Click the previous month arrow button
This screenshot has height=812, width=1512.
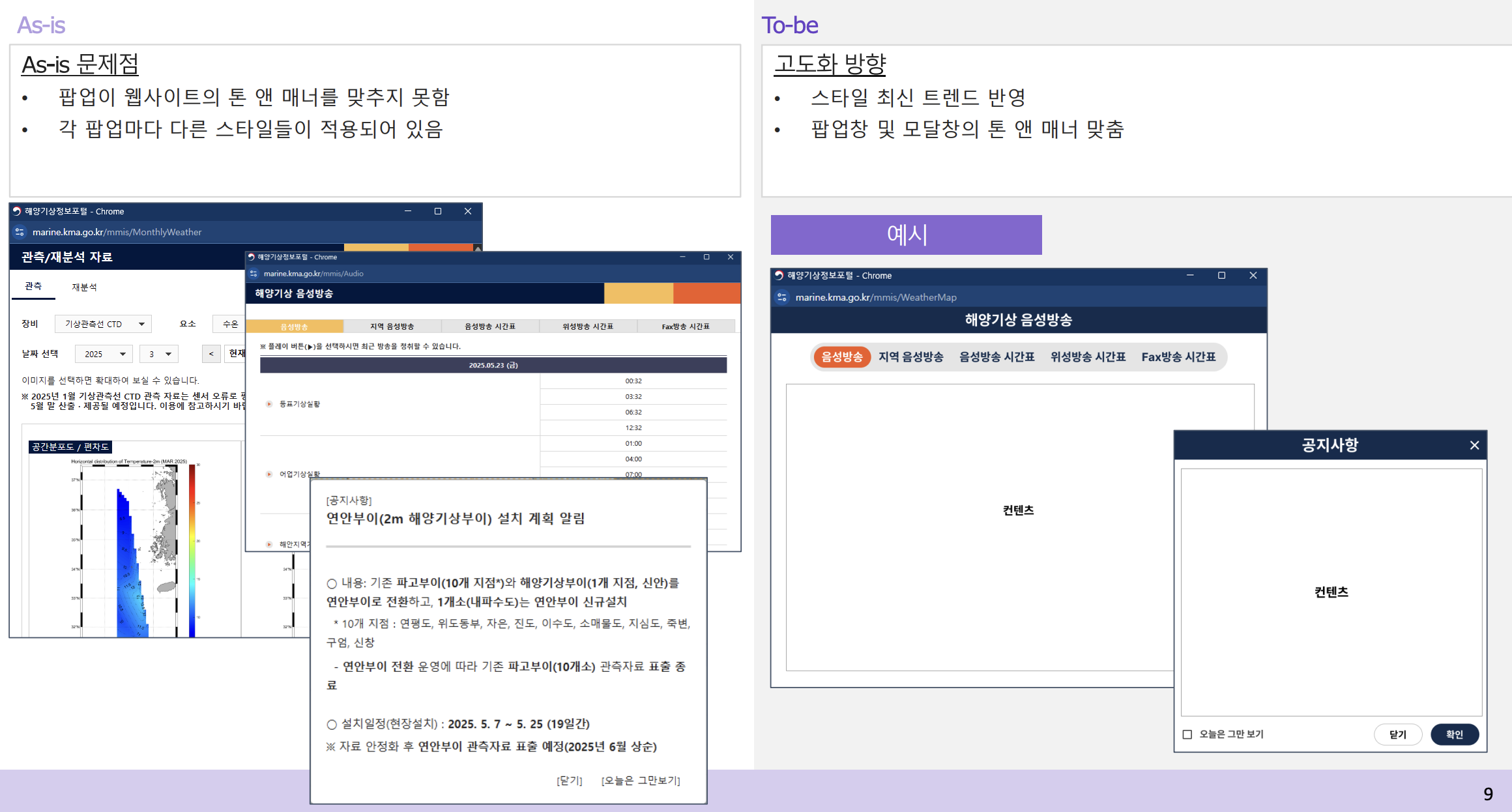211,354
